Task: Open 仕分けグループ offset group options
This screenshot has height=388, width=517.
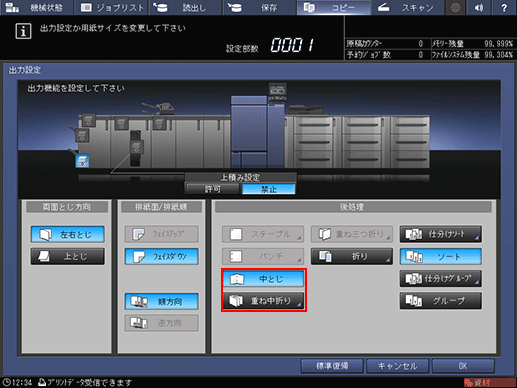Action: (x=441, y=279)
